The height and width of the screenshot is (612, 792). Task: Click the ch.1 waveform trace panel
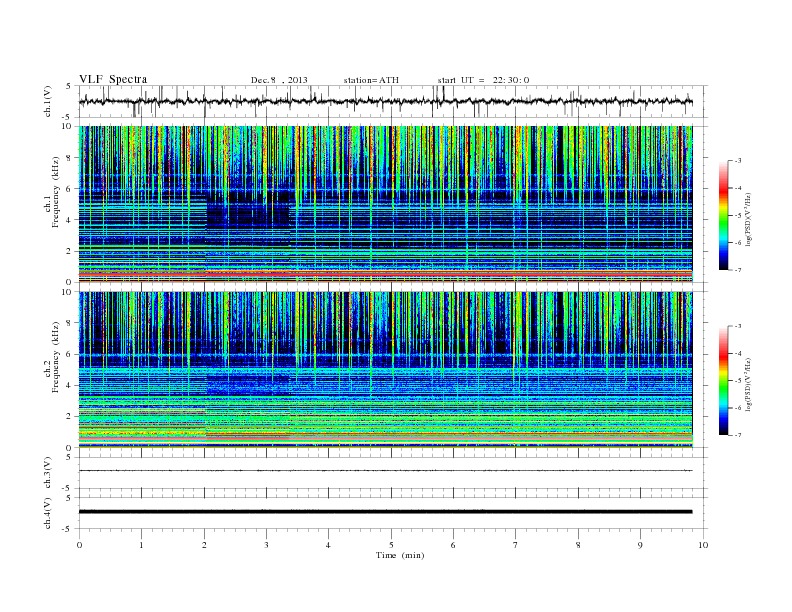click(x=393, y=101)
